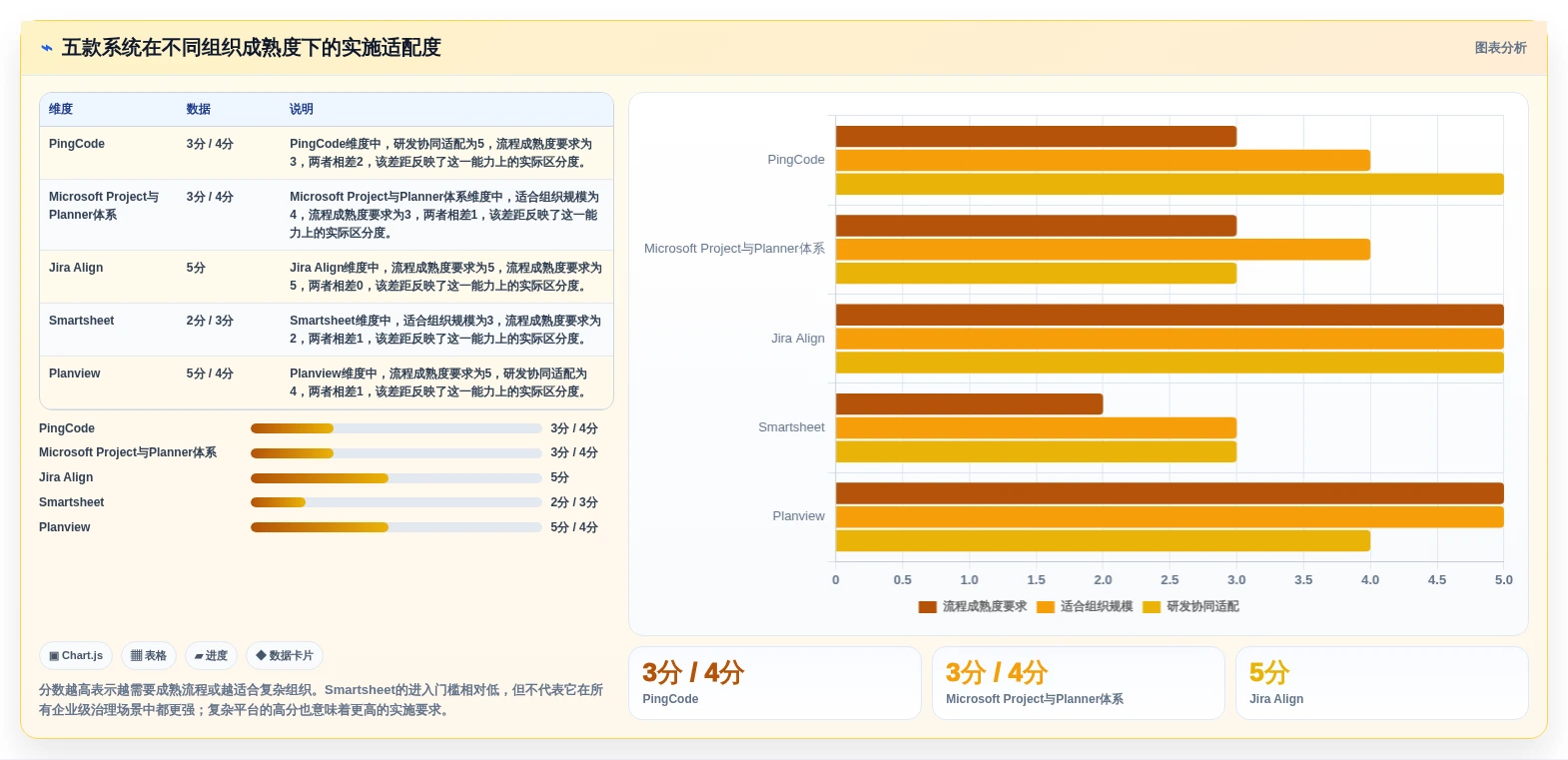Click the 数据 column header
The width and height of the screenshot is (1568, 760).
[199, 109]
